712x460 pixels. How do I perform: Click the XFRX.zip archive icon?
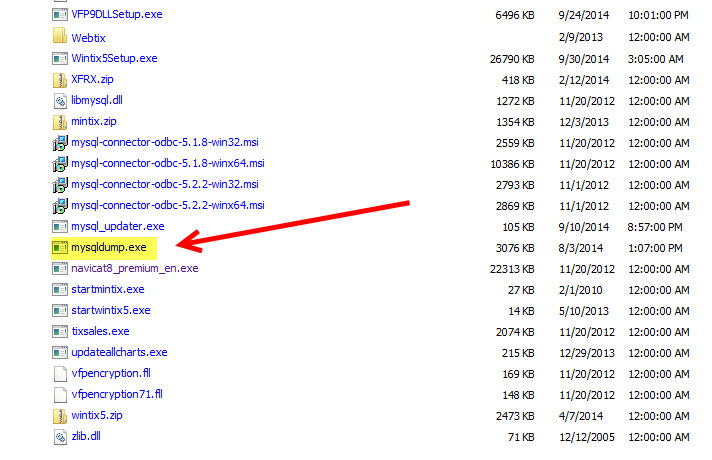59,80
